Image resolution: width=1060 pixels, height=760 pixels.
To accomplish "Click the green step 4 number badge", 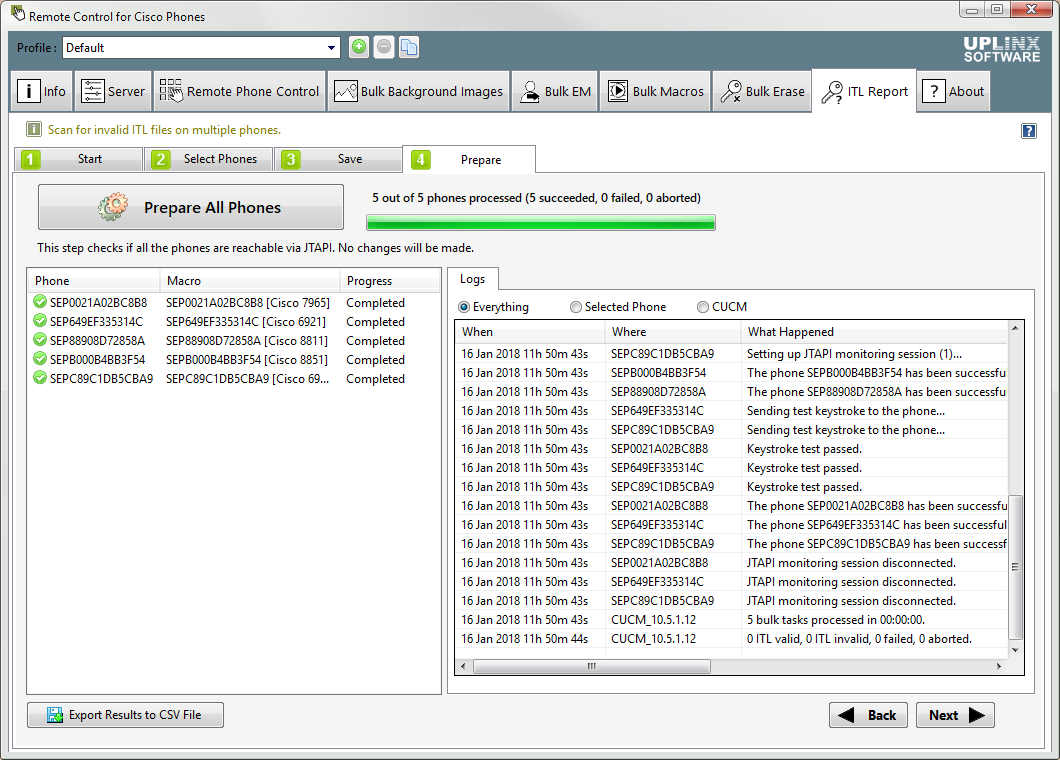I will click(420, 160).
